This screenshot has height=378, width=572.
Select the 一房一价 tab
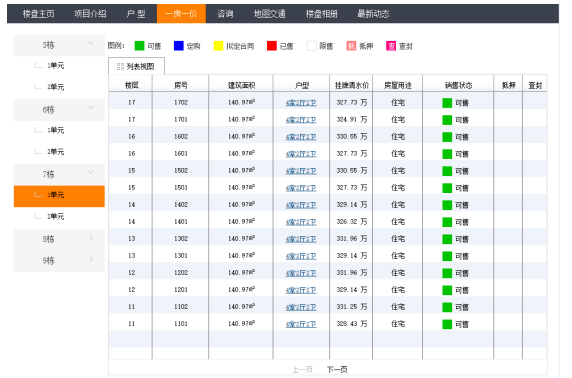pos(181,14)
